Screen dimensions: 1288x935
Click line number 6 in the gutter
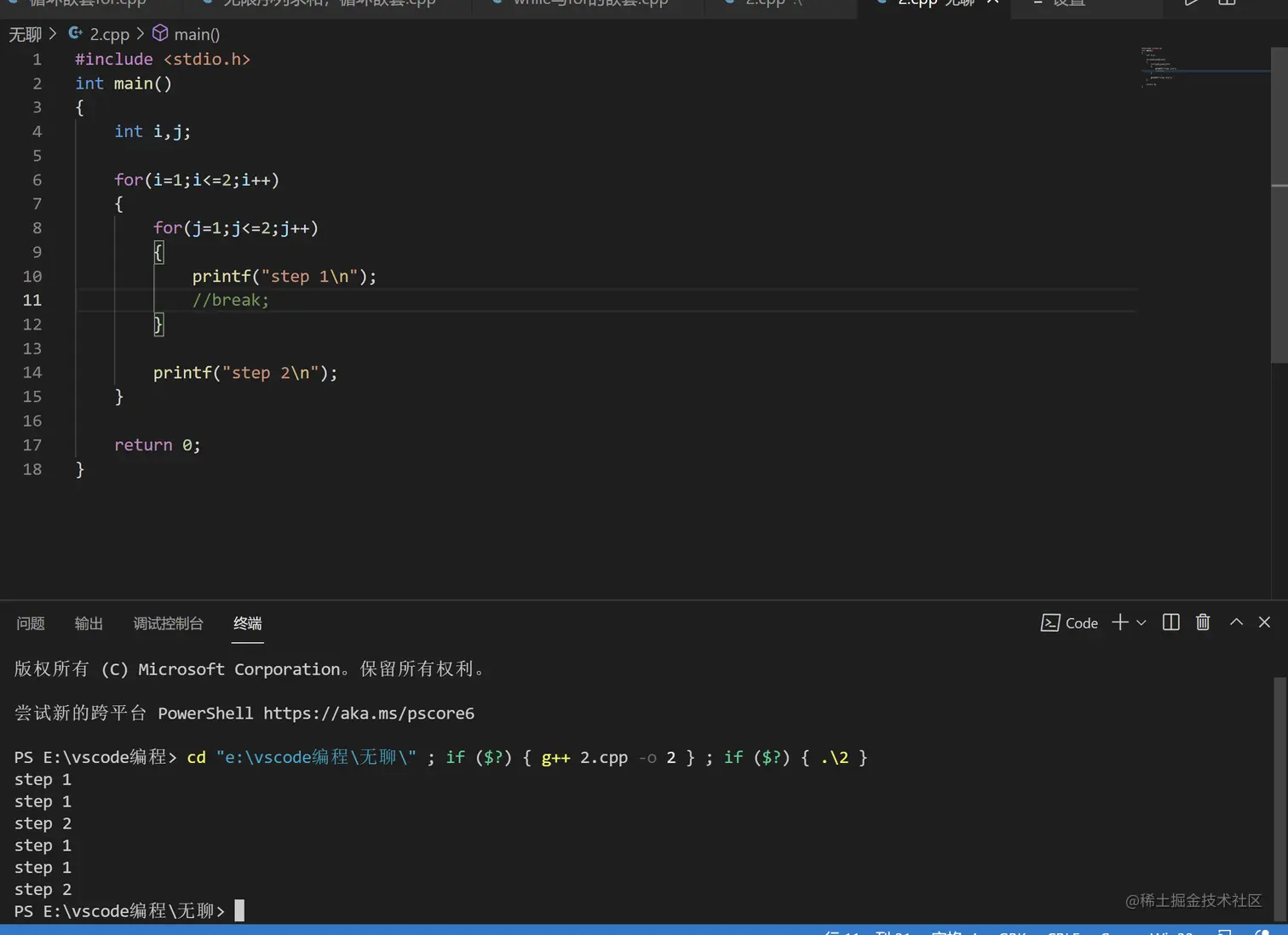coord(37,180)
